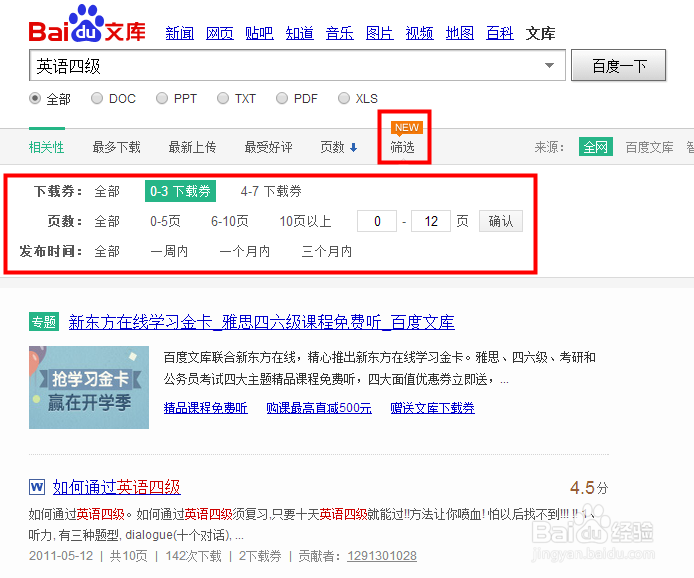
Task: Choose the 4-7 下载券 filter
Action: point(271,191)
